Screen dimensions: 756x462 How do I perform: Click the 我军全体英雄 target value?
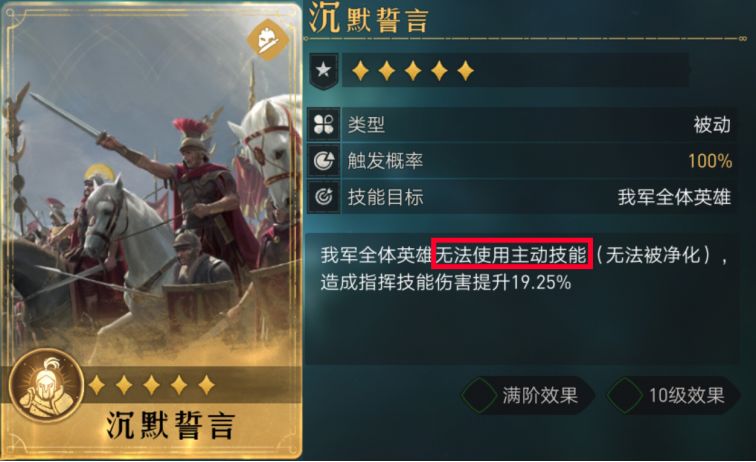[674, 197]
